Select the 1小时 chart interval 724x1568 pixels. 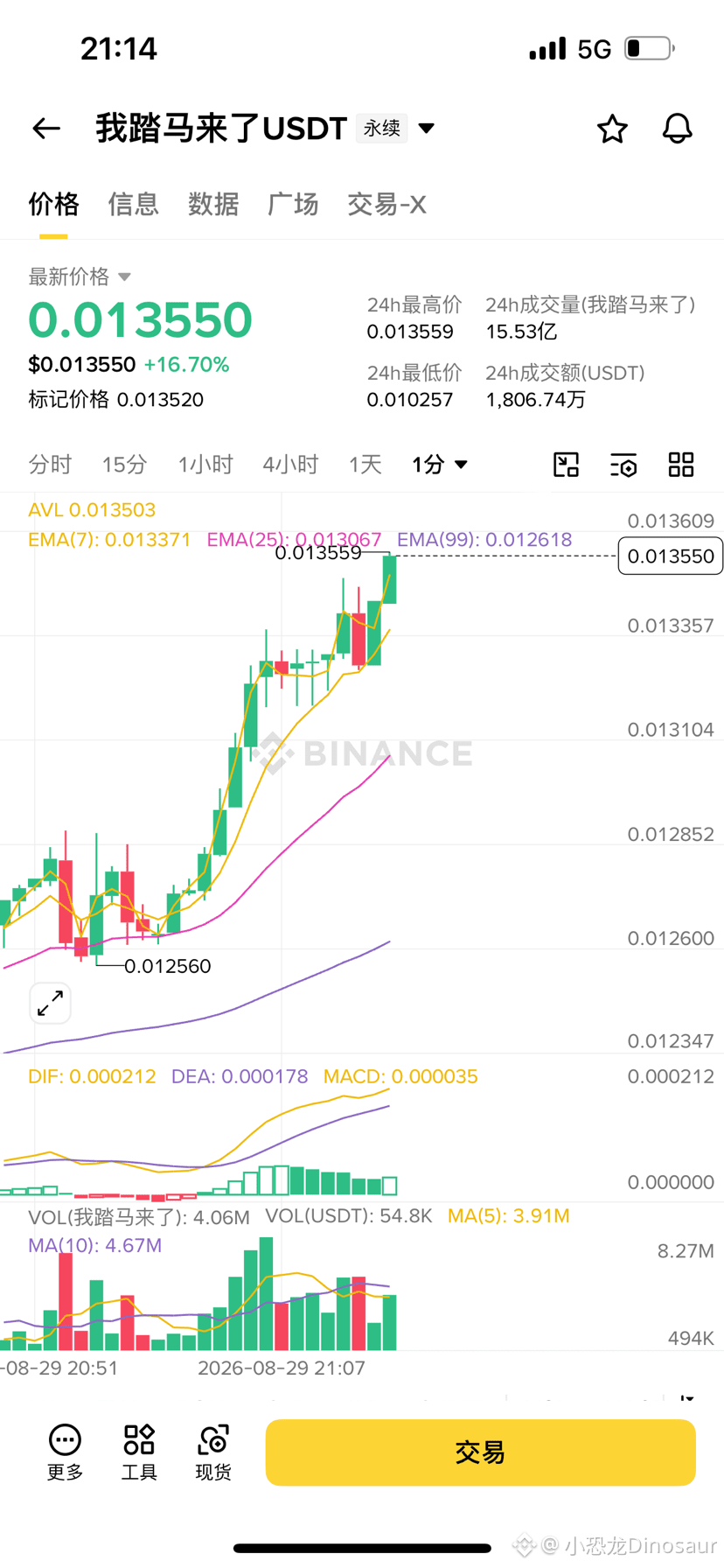[x=205, y=465]
